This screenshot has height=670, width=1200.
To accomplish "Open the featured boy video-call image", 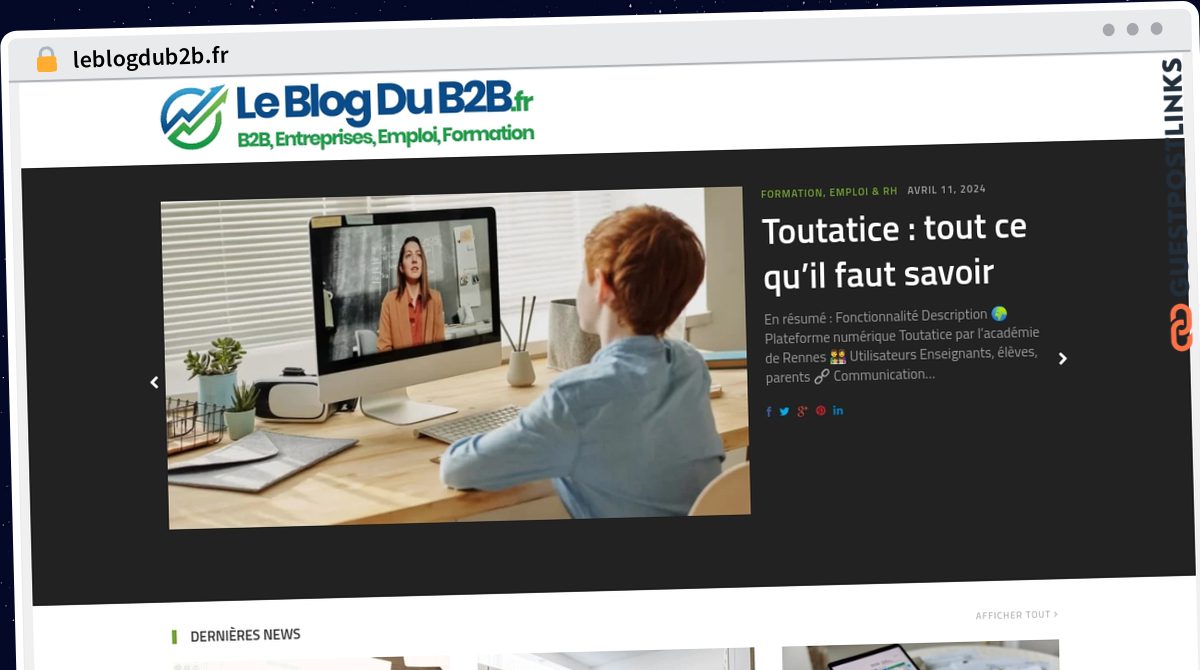I will coord(458,358).
